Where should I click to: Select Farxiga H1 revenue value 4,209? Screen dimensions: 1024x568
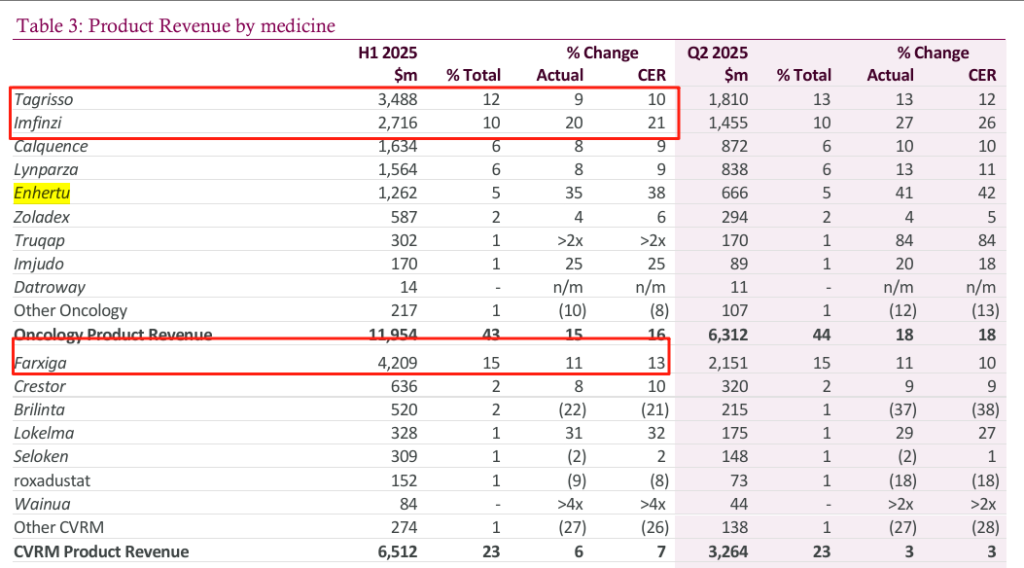click(397, 363)
